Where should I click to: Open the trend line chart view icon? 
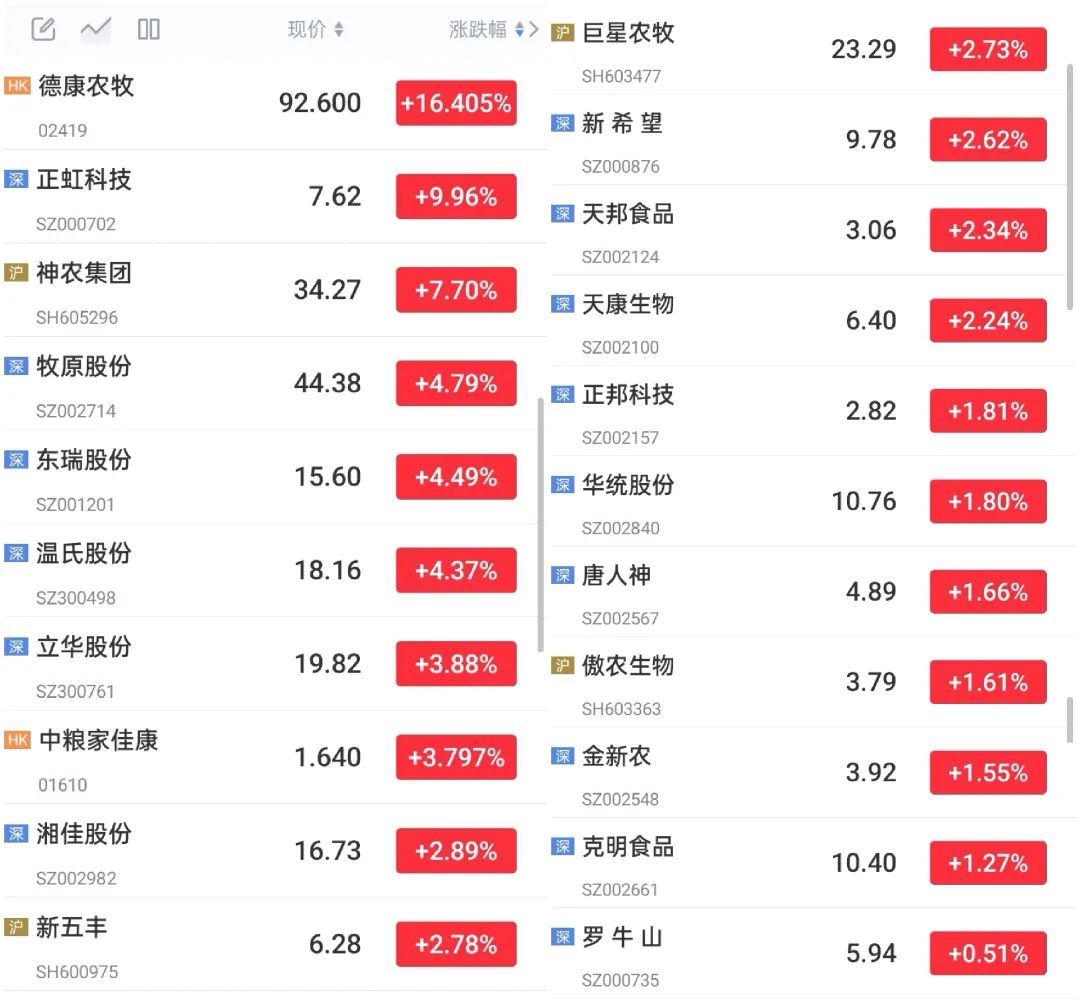tap(96, 29)
